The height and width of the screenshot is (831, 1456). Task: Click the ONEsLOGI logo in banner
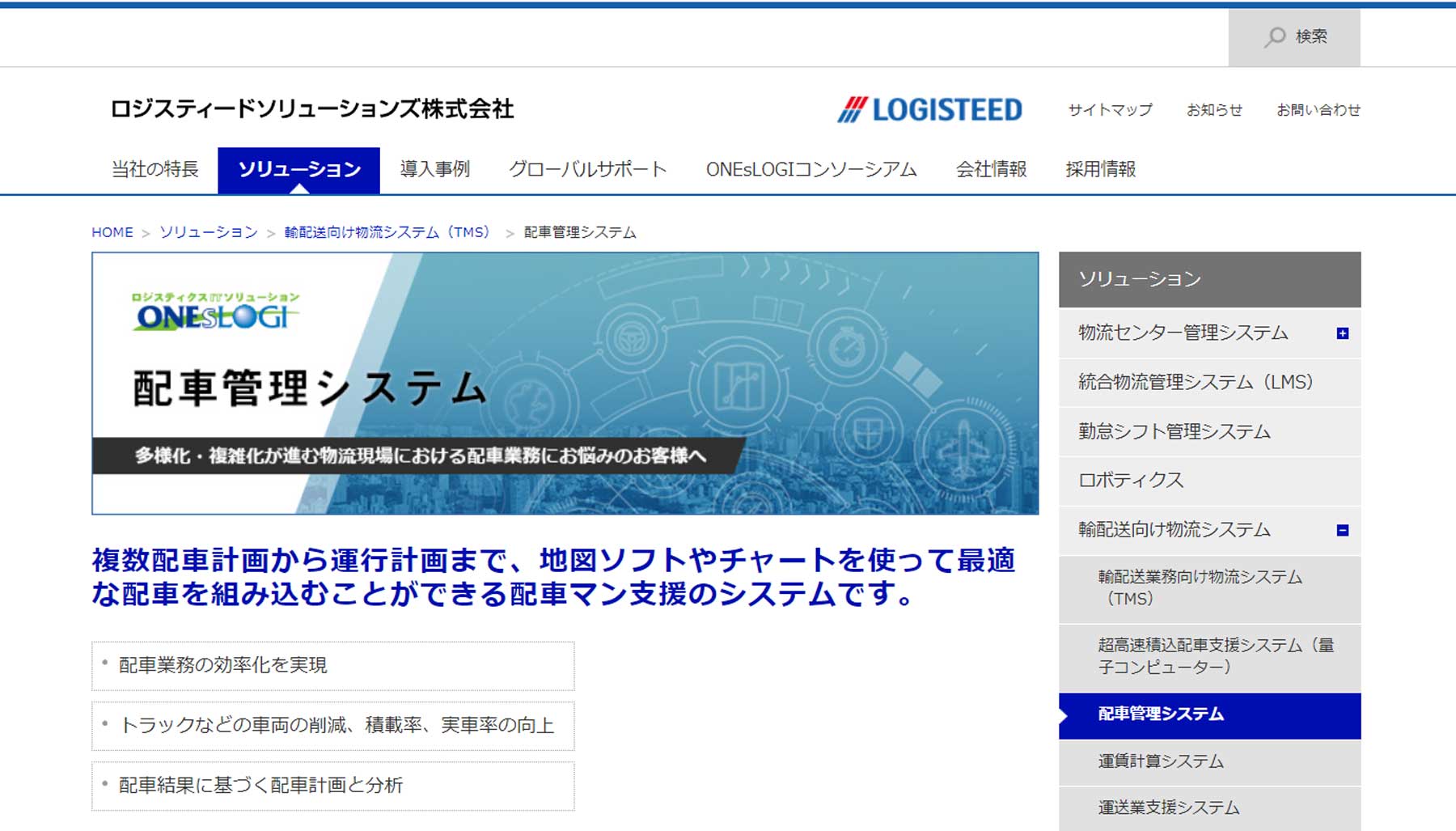pos(215,312)
